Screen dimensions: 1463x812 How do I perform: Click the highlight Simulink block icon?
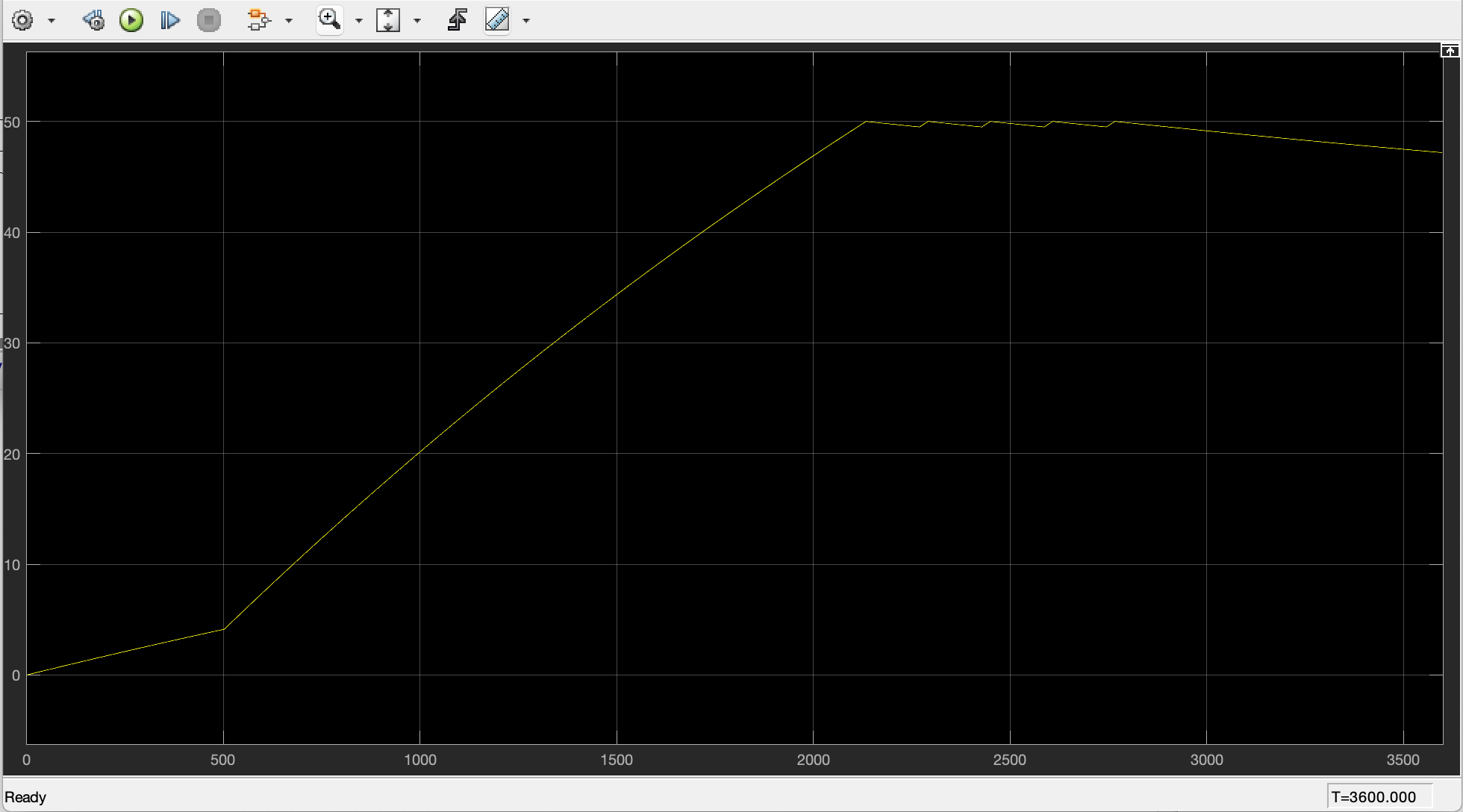point(258,20)
